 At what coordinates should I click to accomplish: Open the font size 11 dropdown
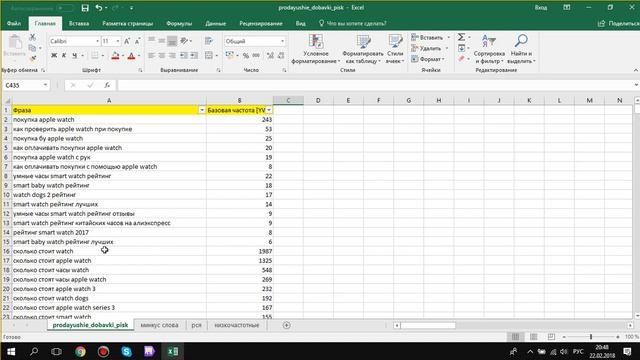(x=118, y=41)
